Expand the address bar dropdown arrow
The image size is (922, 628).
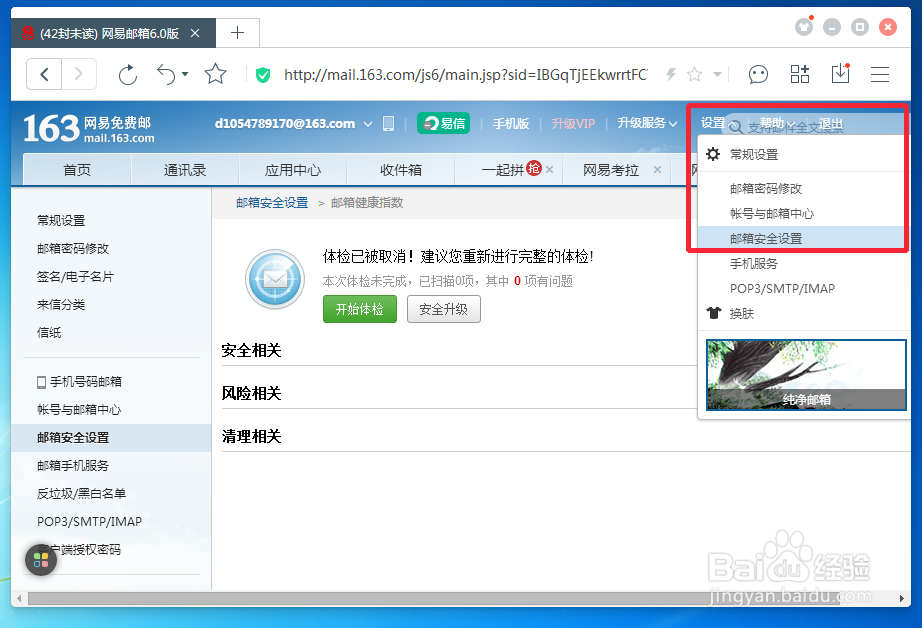coord(717,75)
